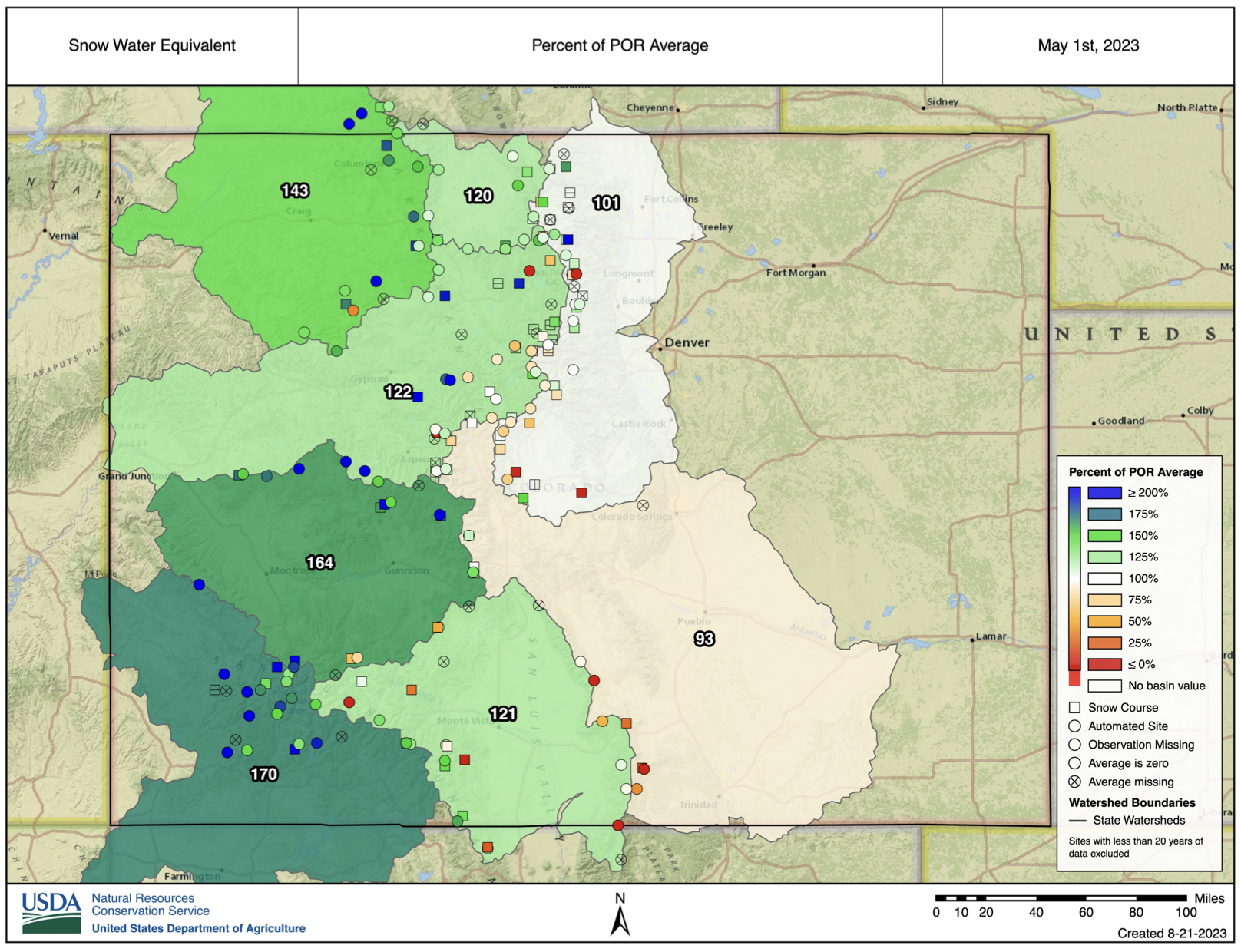Click the basin value label 93
The height and width of the screenshot is (952, 1241).
703,639
